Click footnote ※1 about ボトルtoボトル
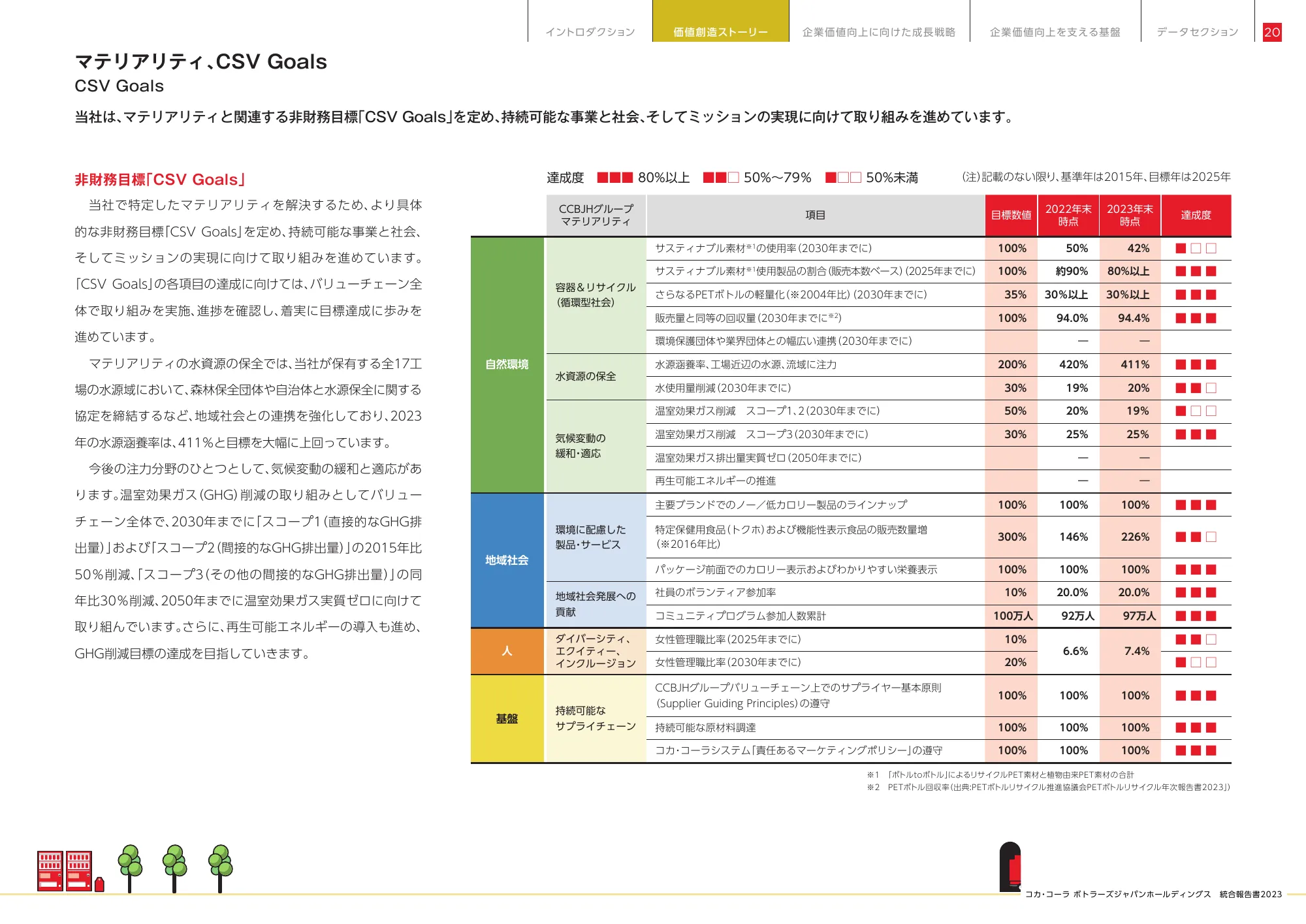 pyautogui.click(x=1000, y=775)
